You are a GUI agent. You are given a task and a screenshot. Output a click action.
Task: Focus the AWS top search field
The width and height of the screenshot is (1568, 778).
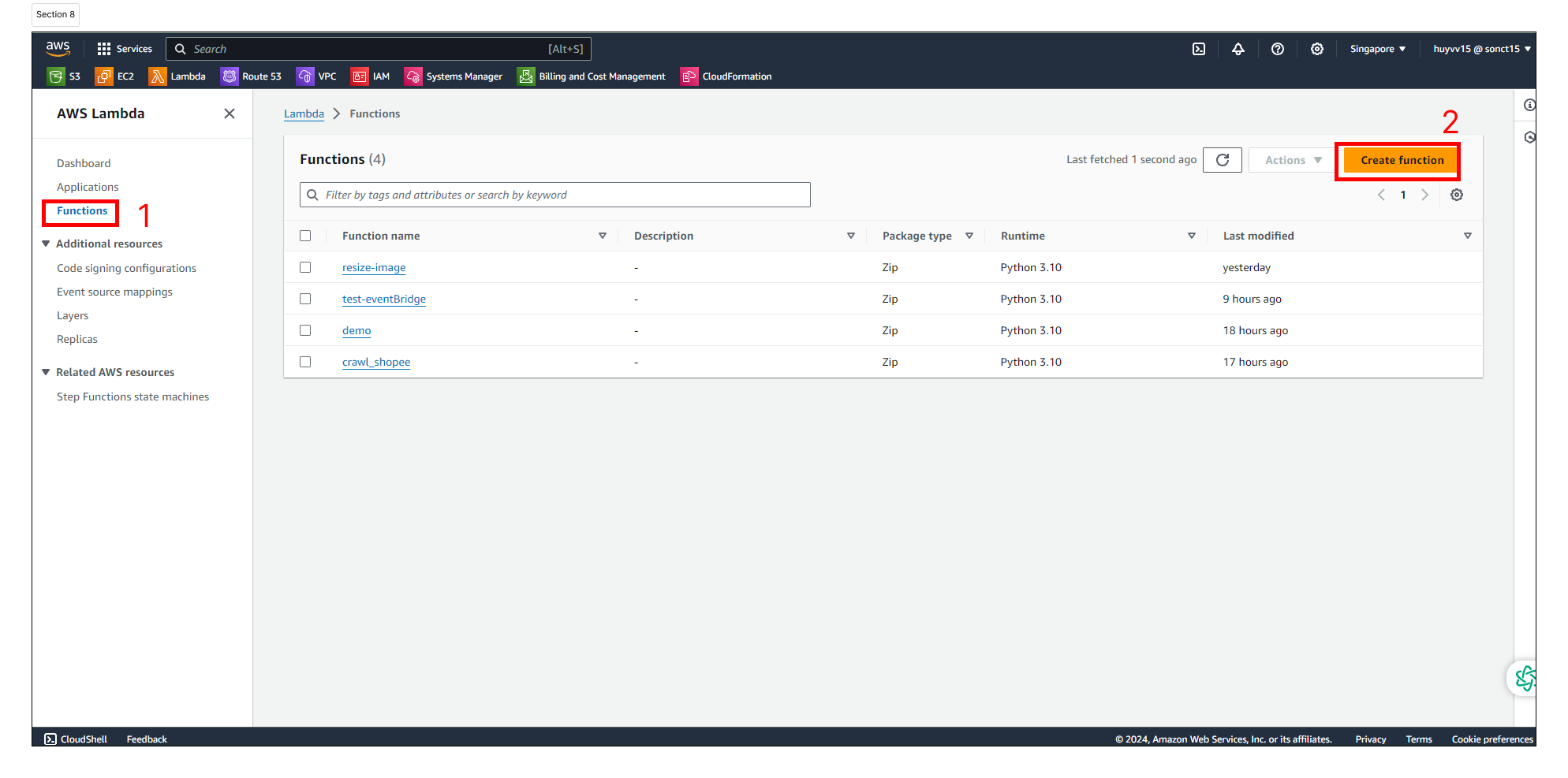coord(379,49)
